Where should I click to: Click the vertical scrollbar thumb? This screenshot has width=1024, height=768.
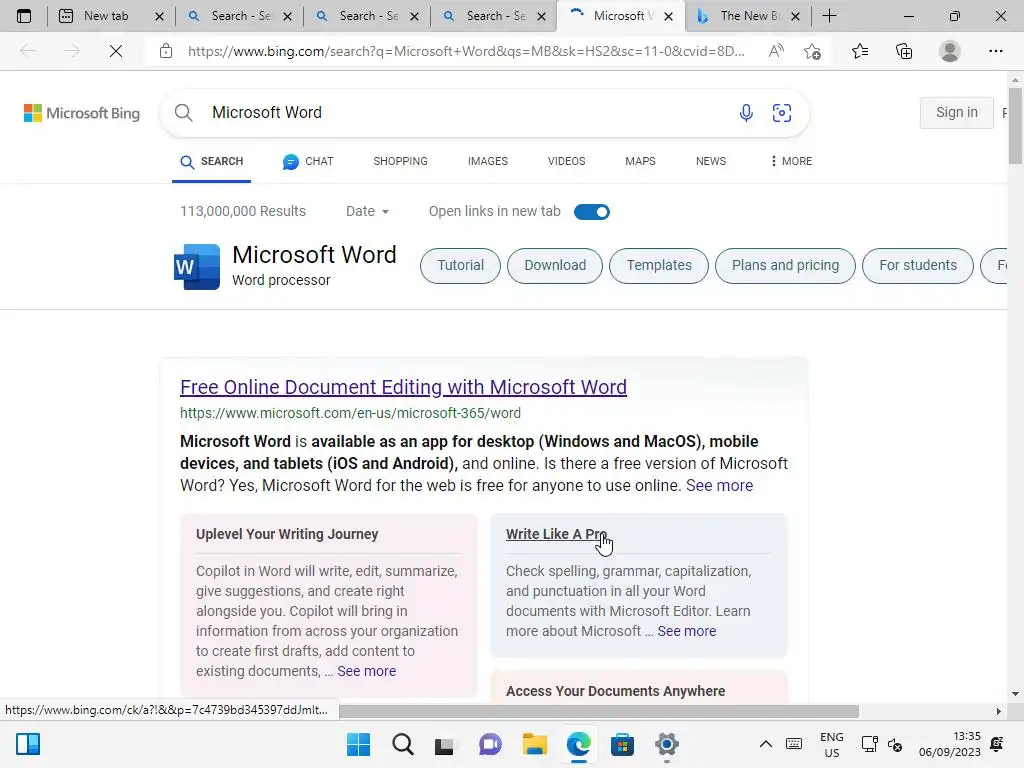click(1015, 125)
